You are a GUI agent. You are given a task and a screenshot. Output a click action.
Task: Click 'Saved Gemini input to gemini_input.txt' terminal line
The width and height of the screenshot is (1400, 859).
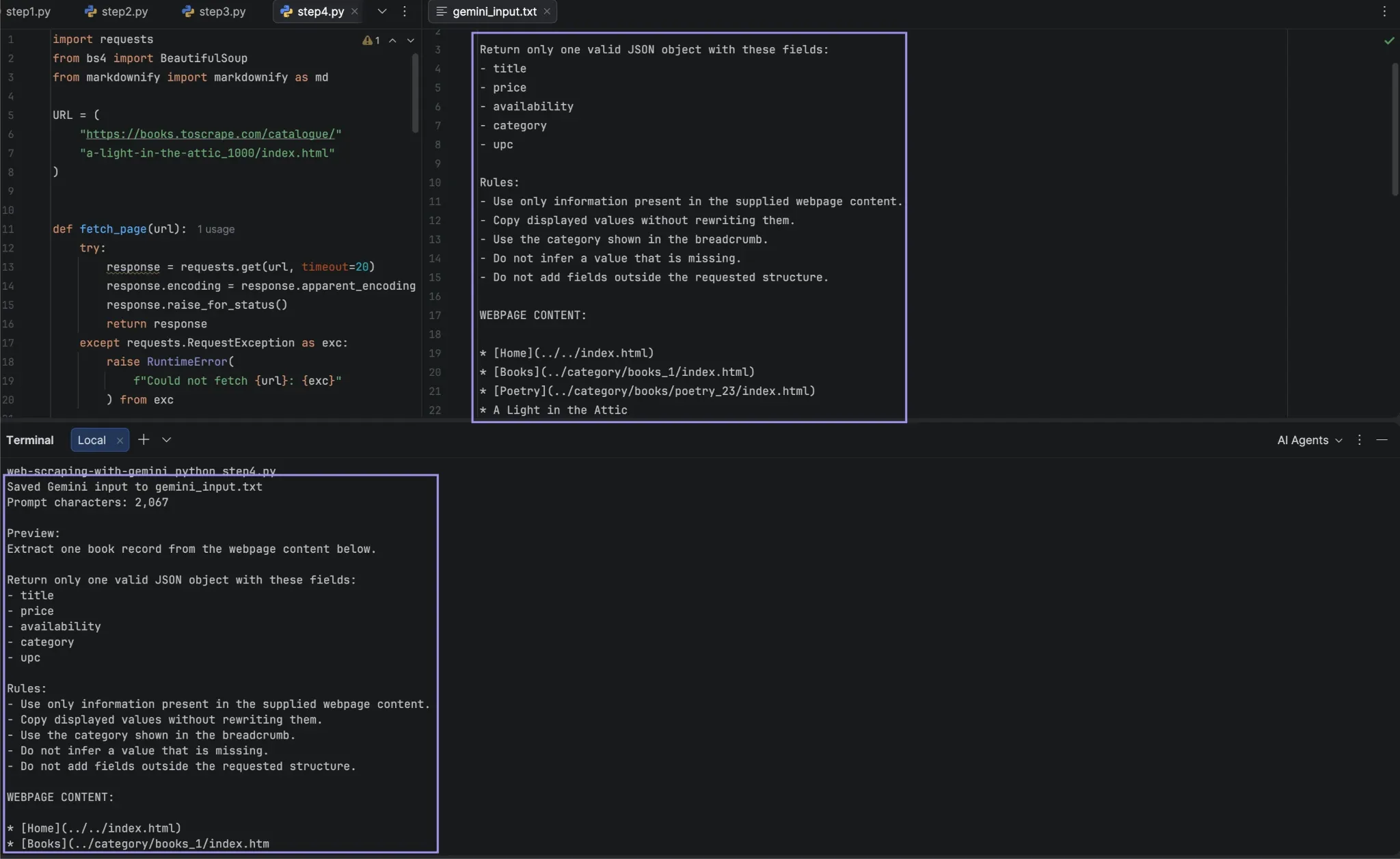tap(135, 487)
